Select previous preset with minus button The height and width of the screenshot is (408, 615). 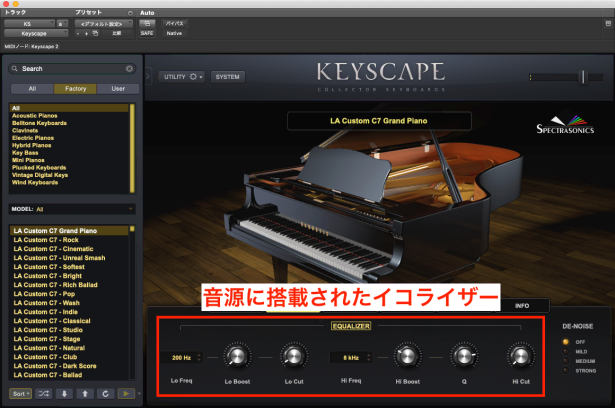78,33
